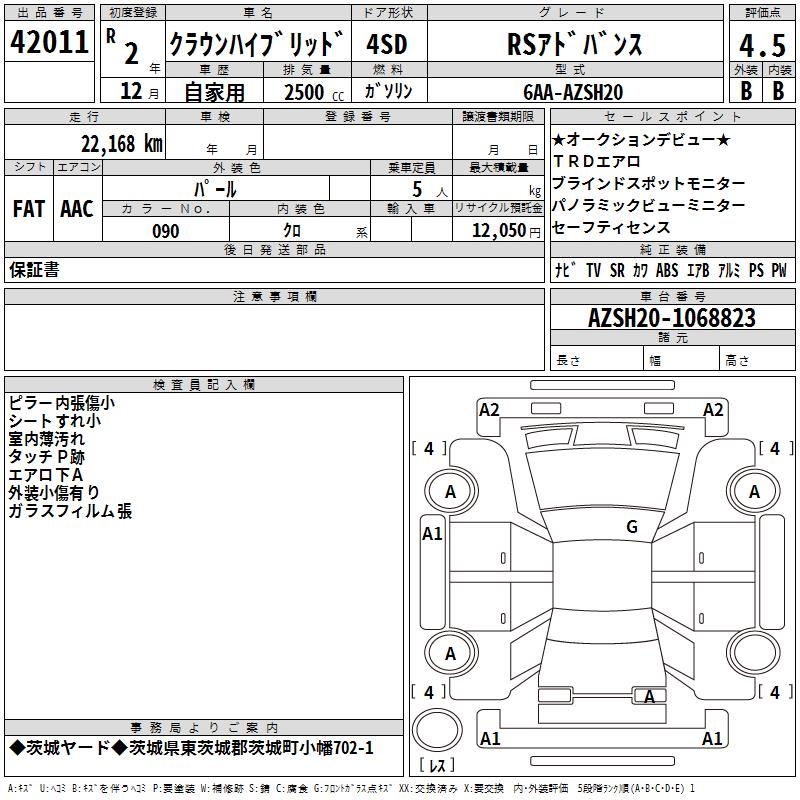The height and width of the screenshot is (800, 800).
Task: Click the 茨城ヤード address line
Action: 192,748
